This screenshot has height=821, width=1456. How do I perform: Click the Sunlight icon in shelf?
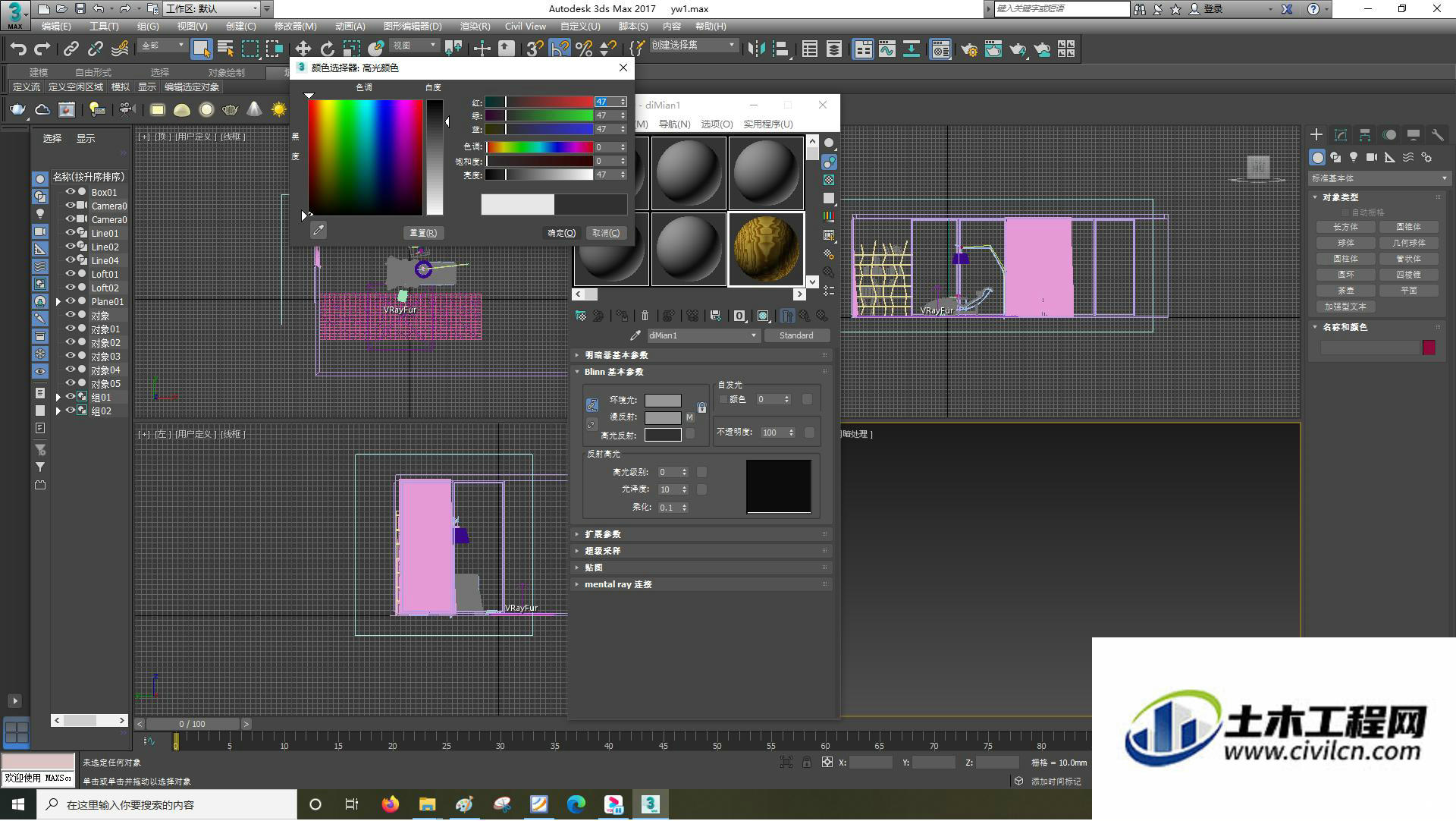tap(279, 110)
